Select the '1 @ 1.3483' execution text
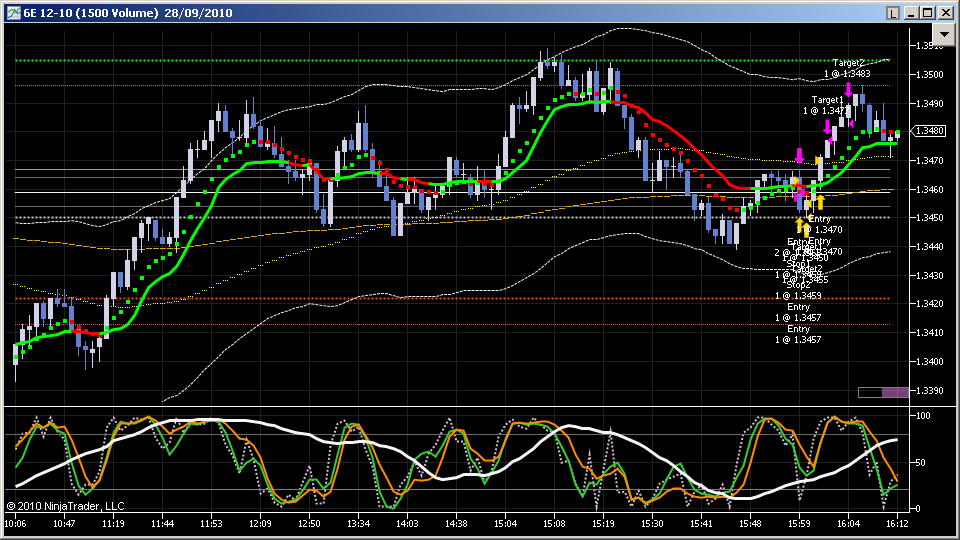 [x=847, y=73]
